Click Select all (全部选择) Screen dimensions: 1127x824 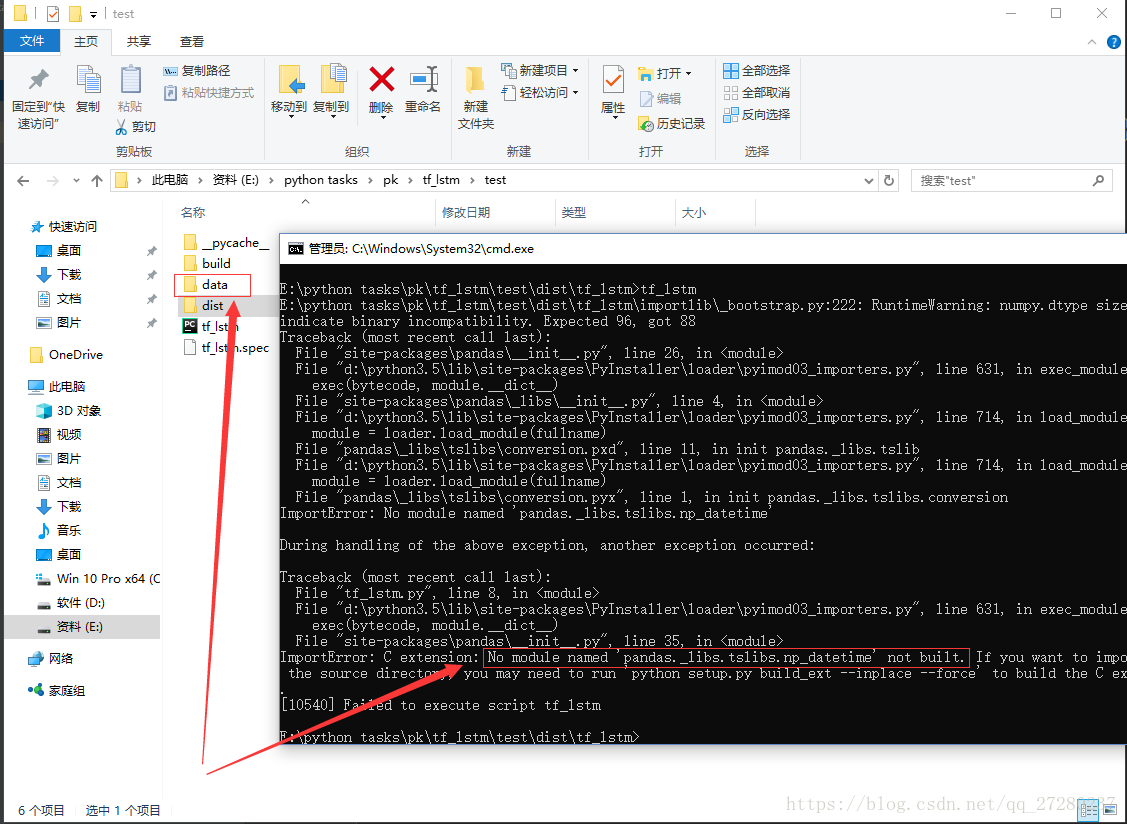pos(757,70)
